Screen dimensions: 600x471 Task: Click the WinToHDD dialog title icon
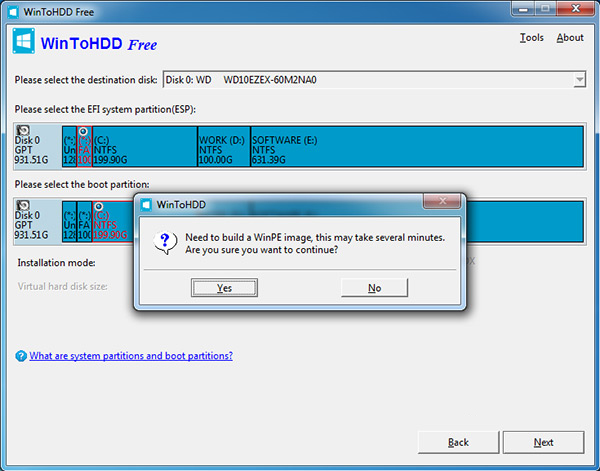[146, 205]
